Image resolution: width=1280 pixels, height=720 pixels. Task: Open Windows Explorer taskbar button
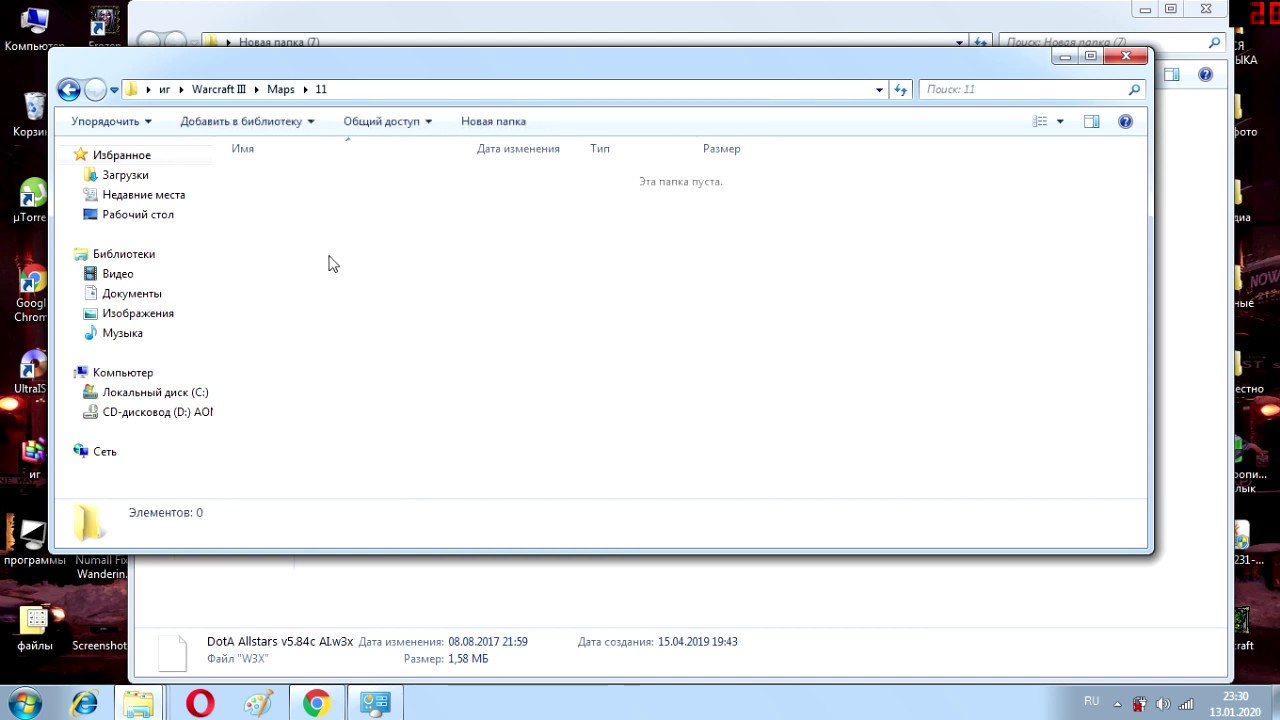tap(138, 703)
